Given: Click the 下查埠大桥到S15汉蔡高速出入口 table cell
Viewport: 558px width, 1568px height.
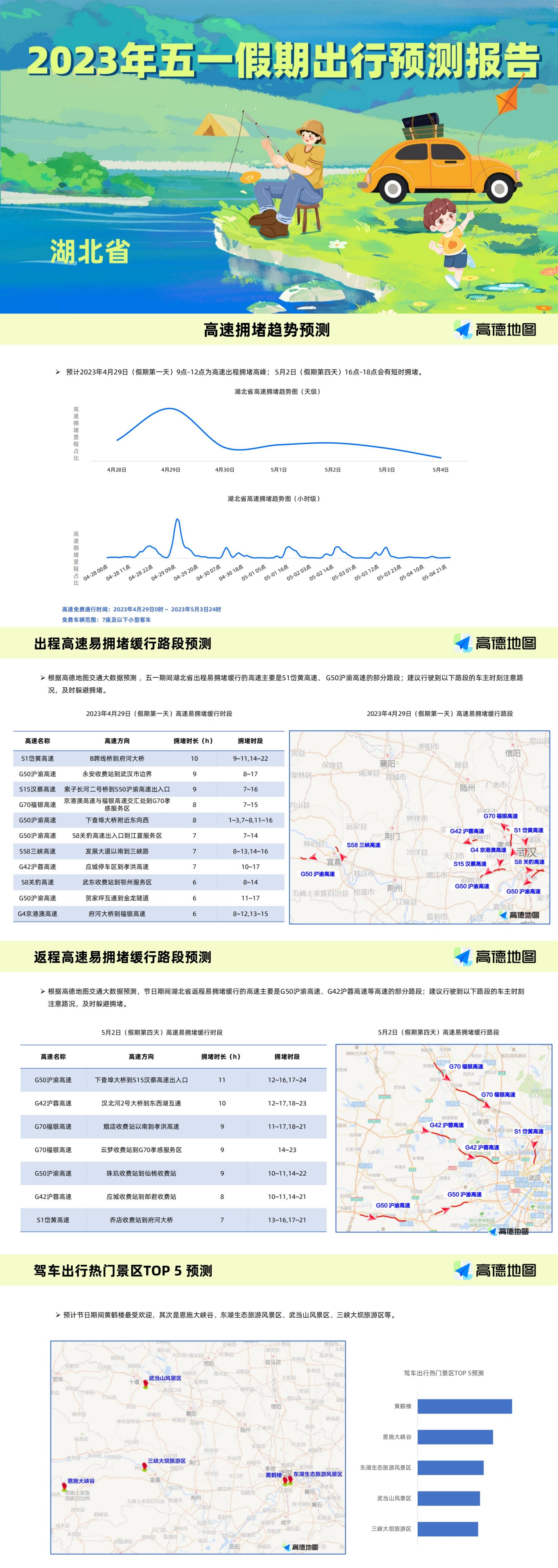Looking at the screenshot, I should click(141, 1080).
